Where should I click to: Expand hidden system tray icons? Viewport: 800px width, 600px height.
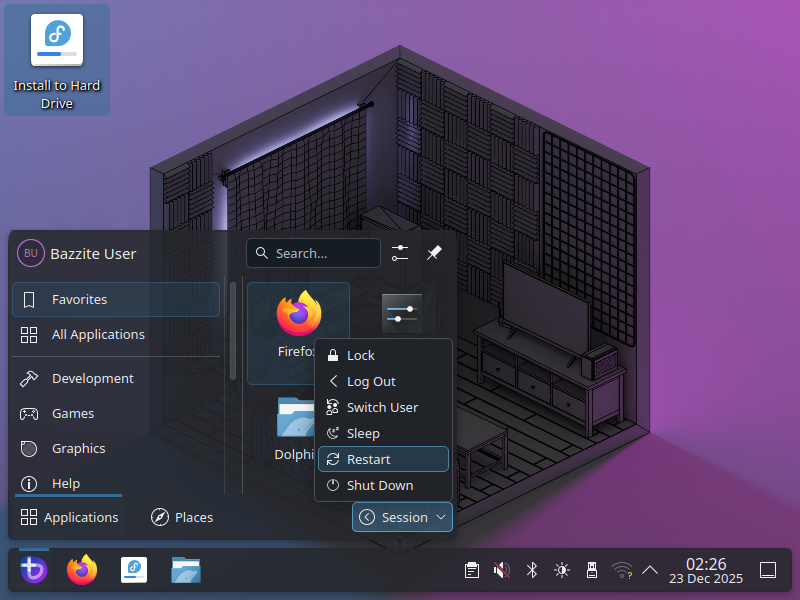pos(649,570)
